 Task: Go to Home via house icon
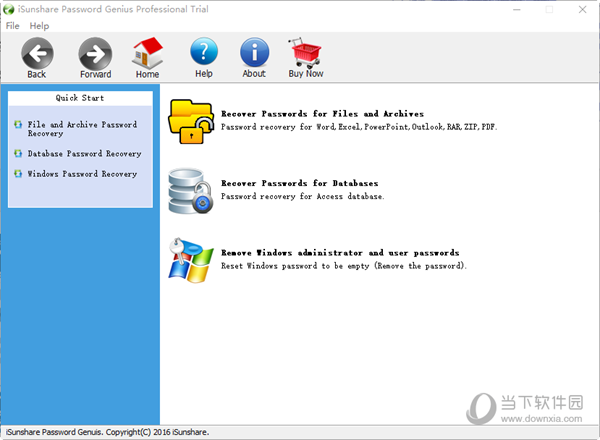148,53
